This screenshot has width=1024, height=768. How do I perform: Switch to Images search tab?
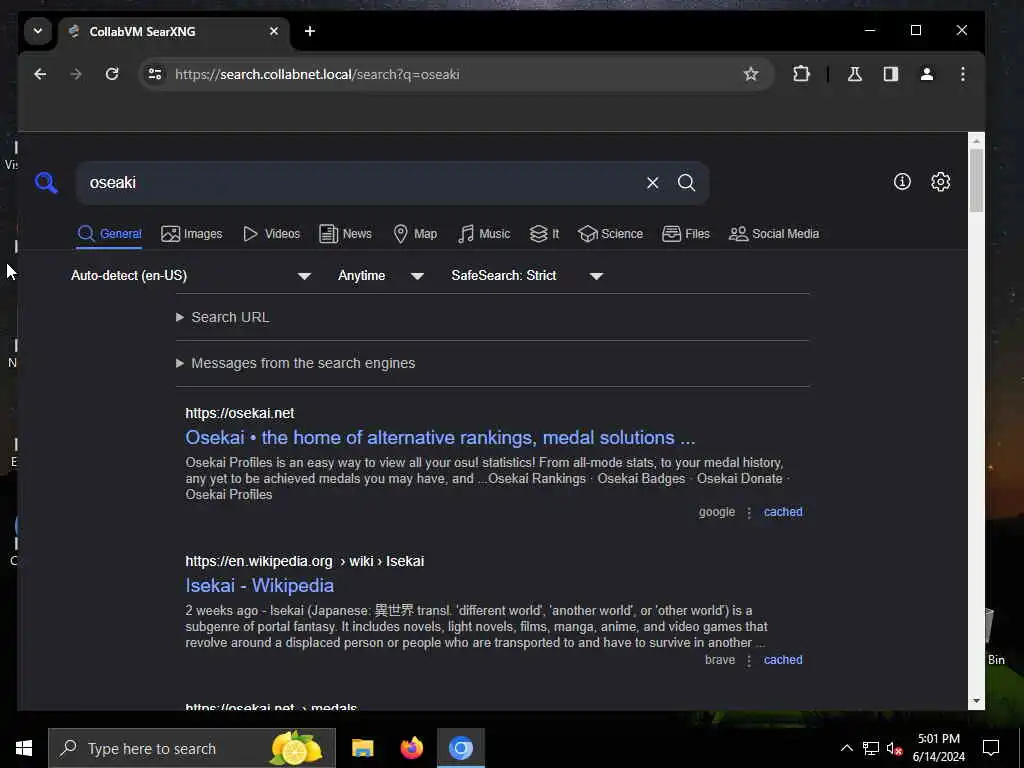[x=191, y=234]
